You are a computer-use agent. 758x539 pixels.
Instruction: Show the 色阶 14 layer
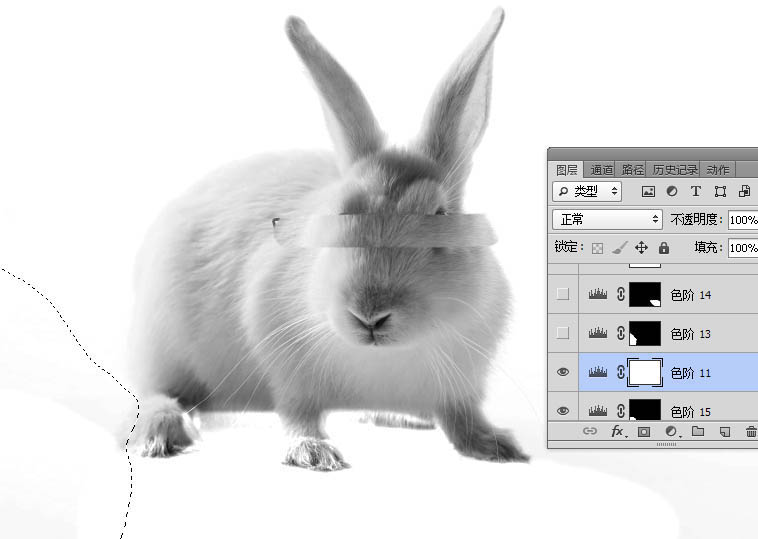563,294
